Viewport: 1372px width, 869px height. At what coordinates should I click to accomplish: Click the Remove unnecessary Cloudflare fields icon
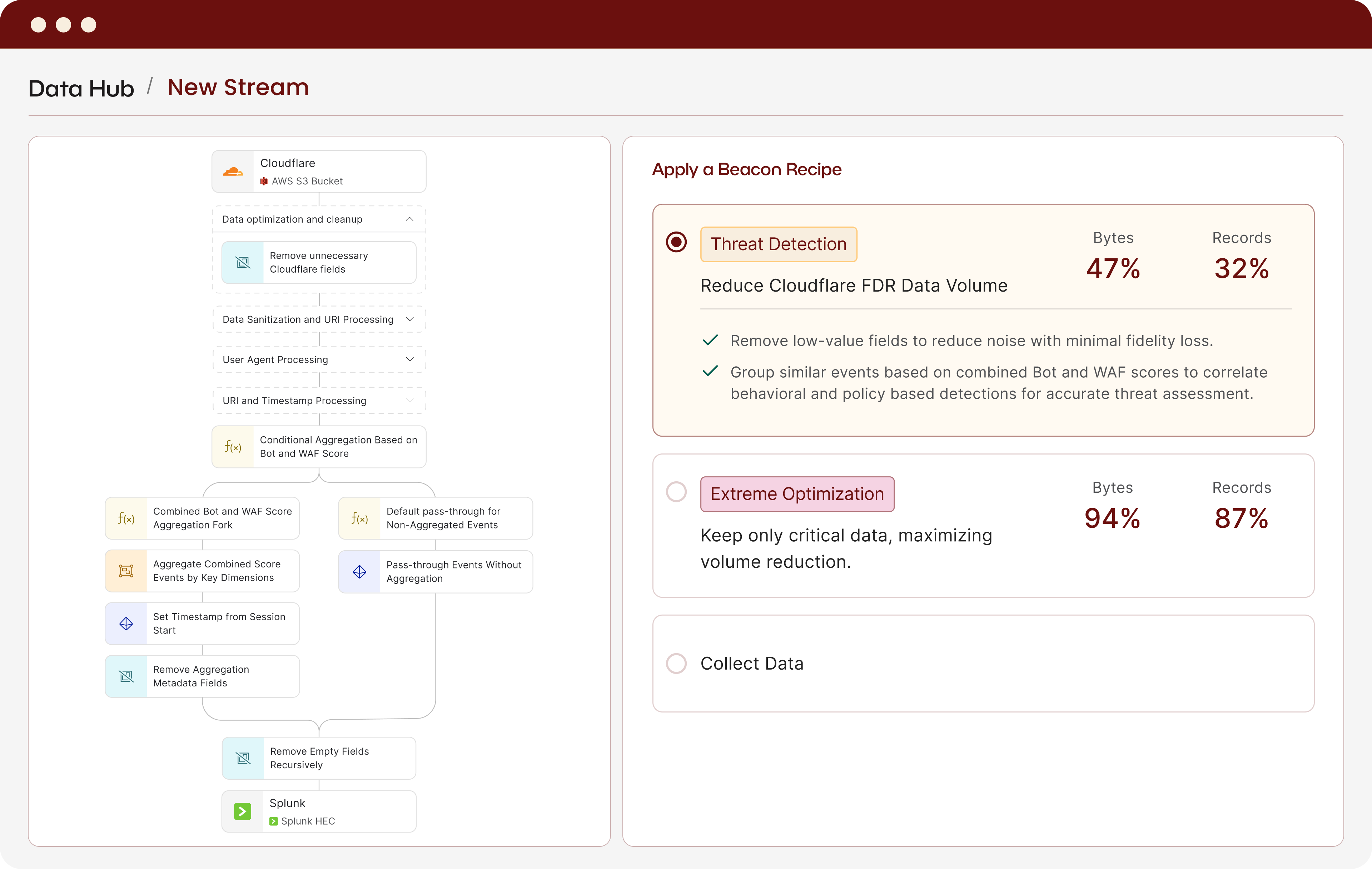[243, 263]
